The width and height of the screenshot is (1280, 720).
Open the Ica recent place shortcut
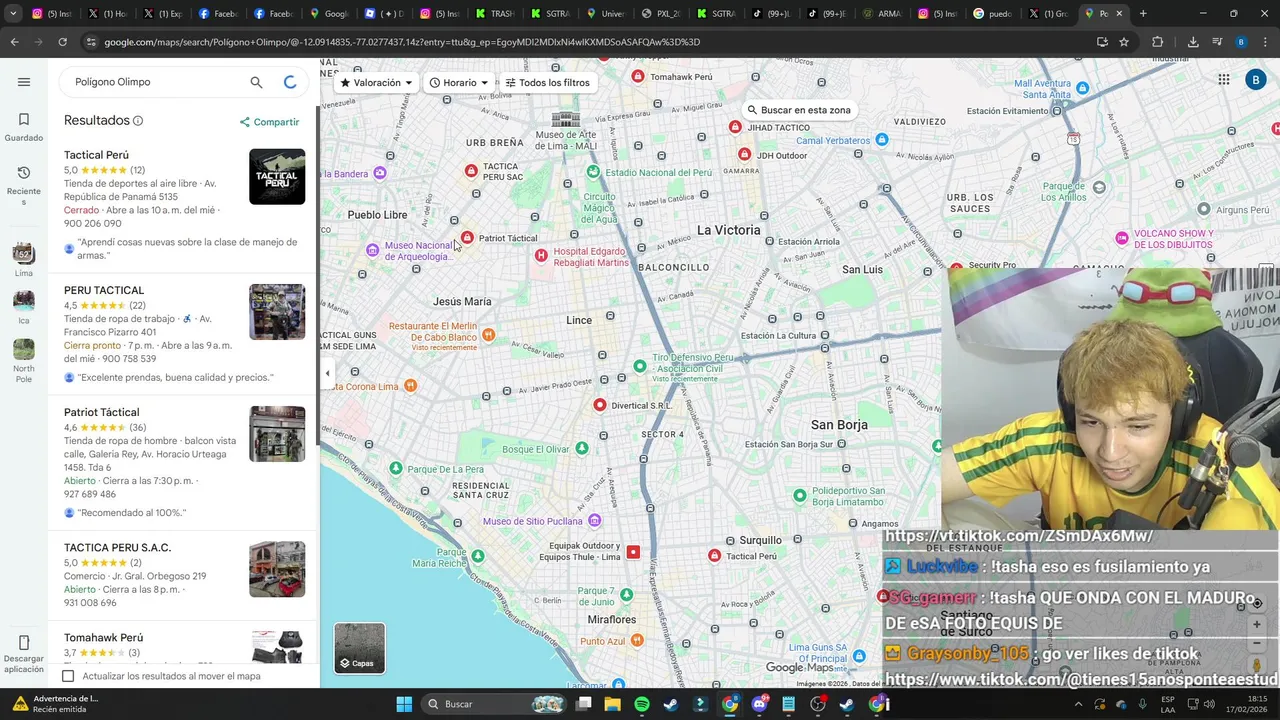point(24,307)
